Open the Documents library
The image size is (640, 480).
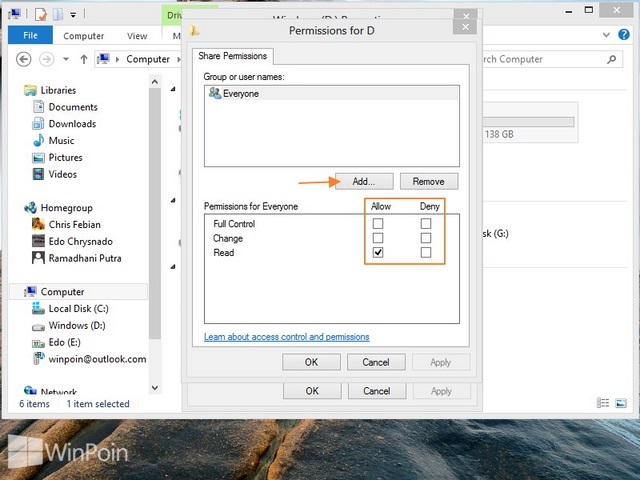click(73, 107)
